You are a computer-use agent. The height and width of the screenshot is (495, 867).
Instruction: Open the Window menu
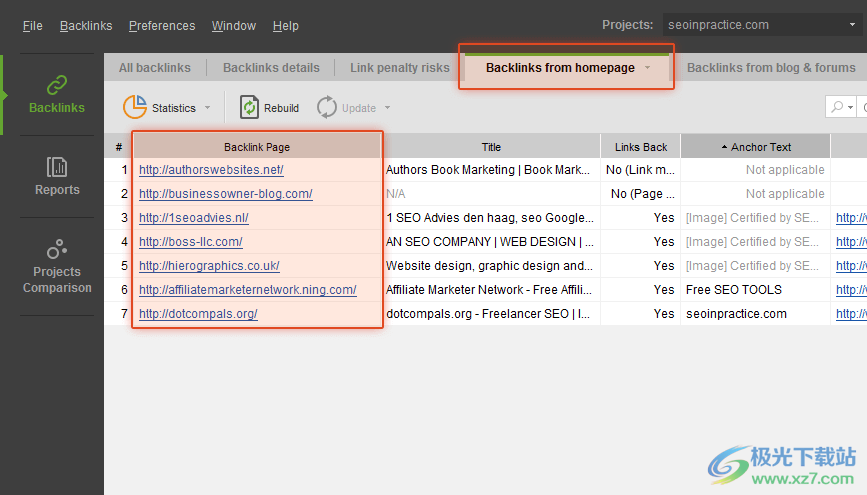point(233,25)
